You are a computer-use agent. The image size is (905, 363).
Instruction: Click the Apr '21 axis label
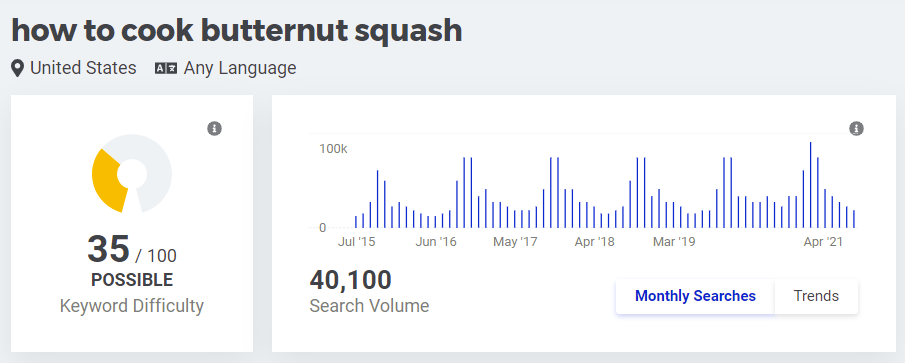pyautogui.click(x=823, y=242)
